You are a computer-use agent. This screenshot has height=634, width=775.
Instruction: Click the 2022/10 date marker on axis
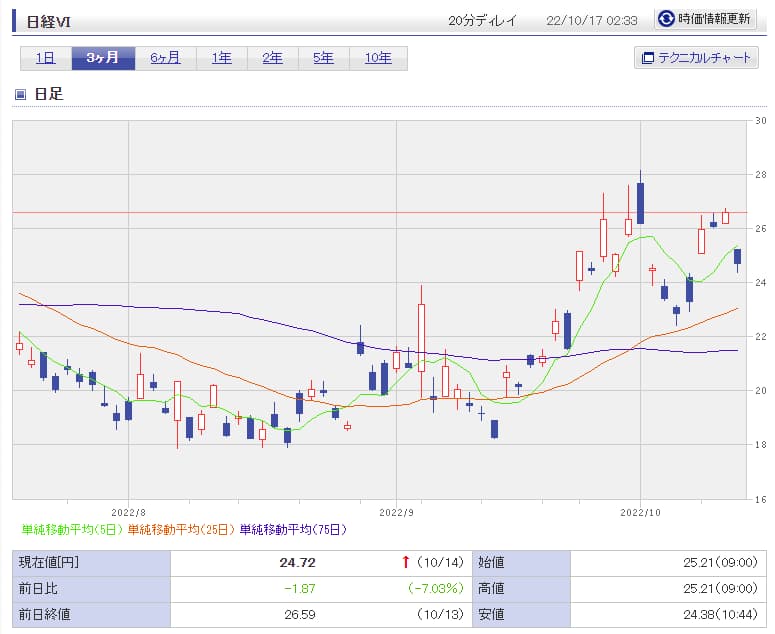coord(640,511)
